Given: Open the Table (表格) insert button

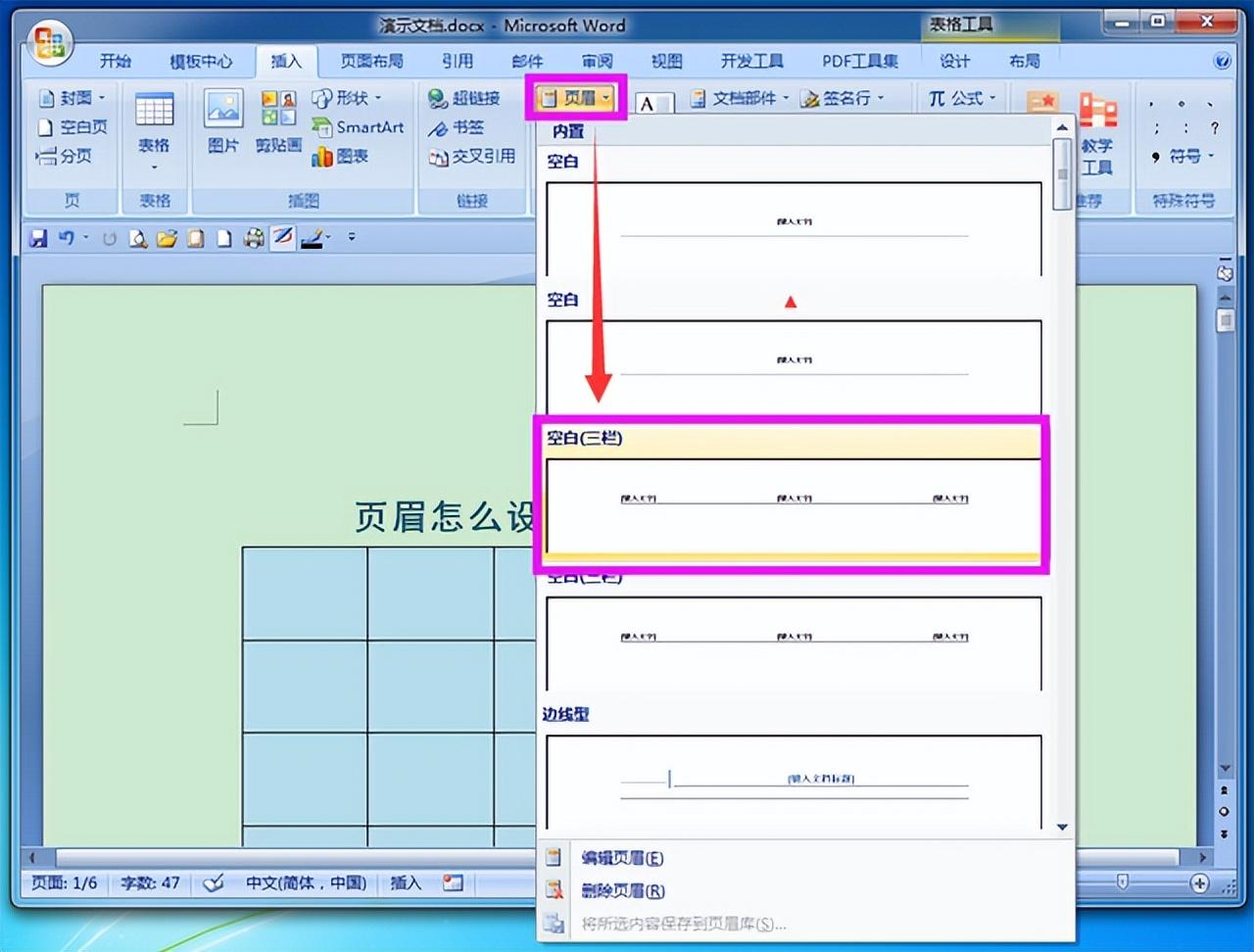Looking at the screenshot, I should point(154,131).
